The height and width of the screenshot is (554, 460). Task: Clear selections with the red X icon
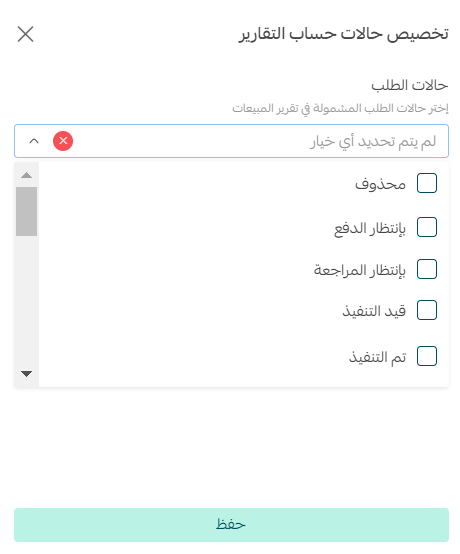pyautogui.click(x=63, y=141)
